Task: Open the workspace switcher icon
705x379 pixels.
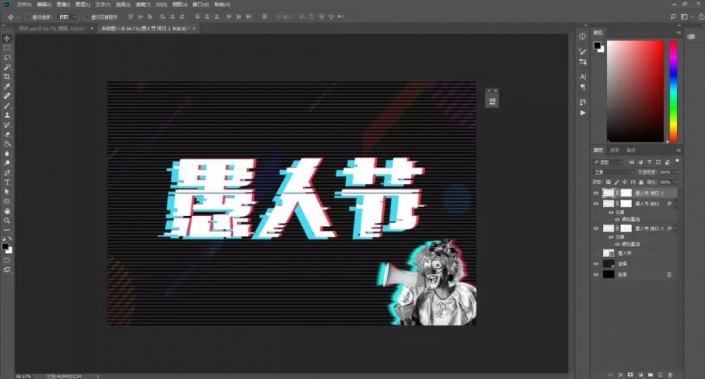Action: pyautogui.click(x=684, y=17)
